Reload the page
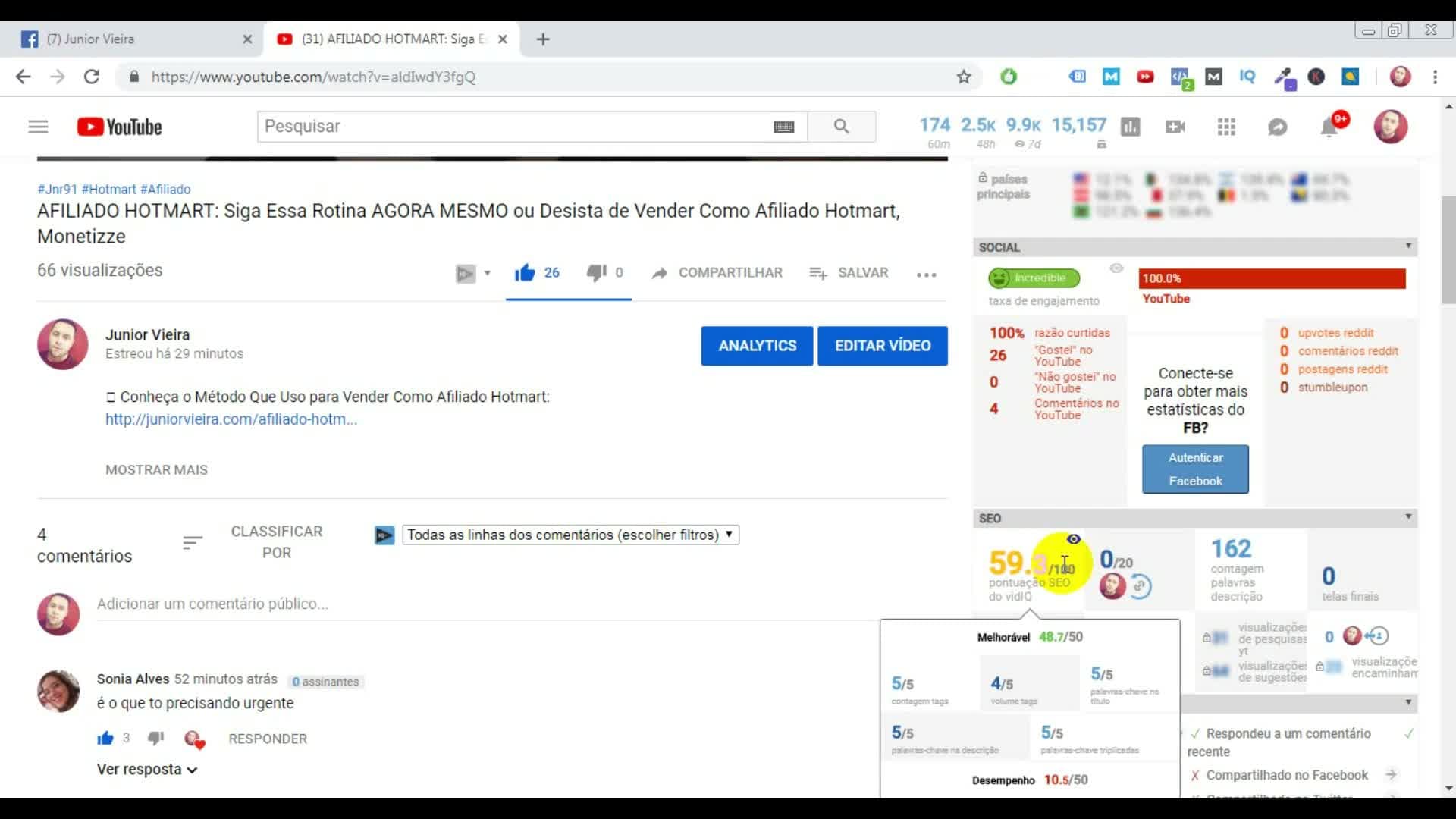The height and width of the screenshot is (819, 1456). [x=91, y=77]
